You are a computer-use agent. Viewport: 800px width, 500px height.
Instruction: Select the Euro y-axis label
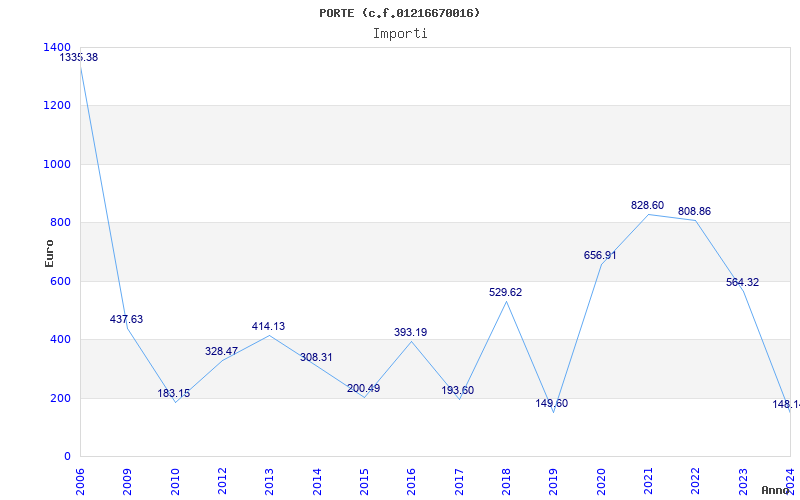pos(50,252)
